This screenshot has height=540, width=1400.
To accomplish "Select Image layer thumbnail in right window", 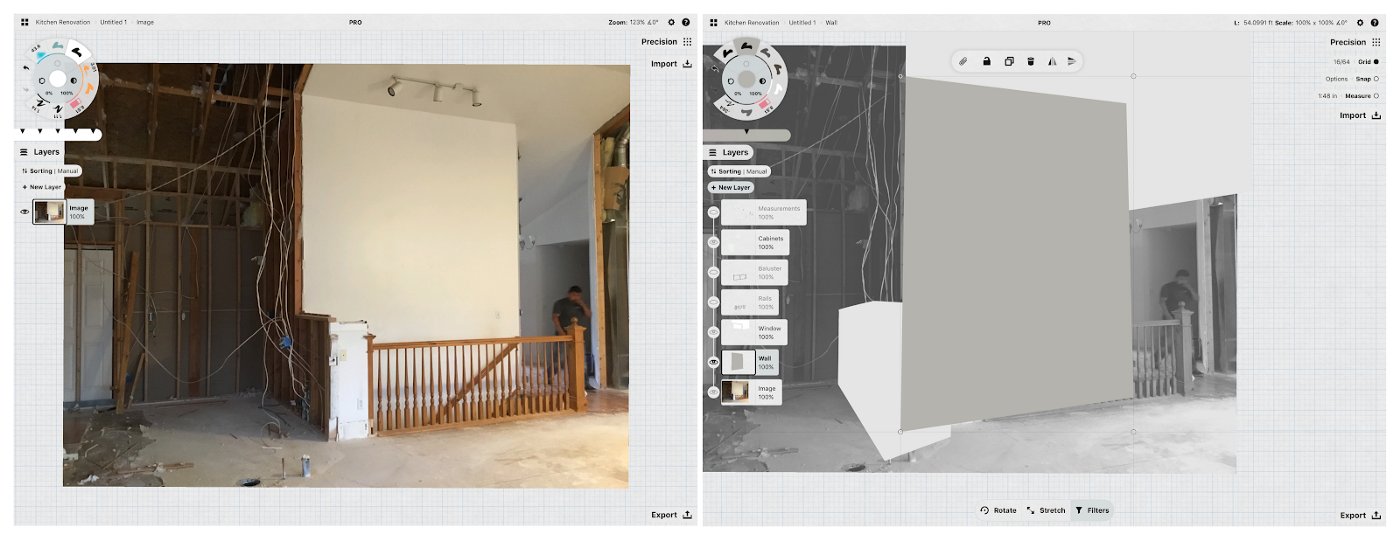I will (739, 392).
